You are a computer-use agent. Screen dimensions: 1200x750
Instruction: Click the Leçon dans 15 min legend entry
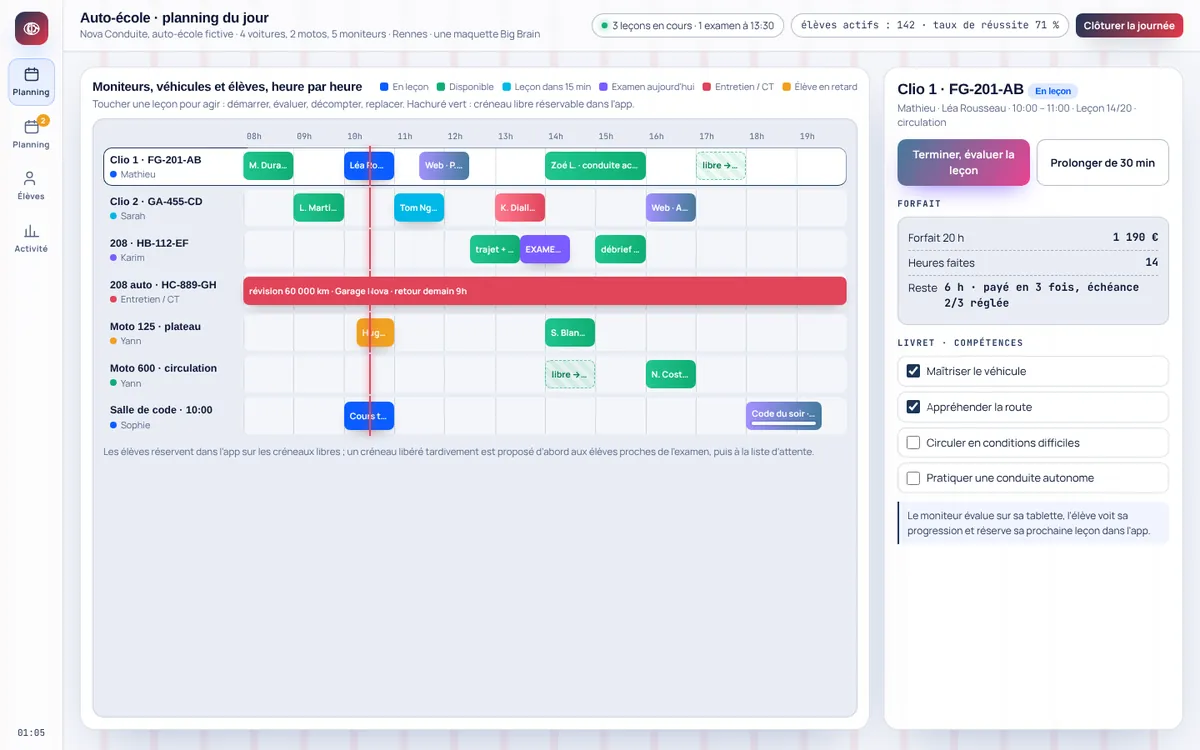pyautogui.click(x=546, y=87)
